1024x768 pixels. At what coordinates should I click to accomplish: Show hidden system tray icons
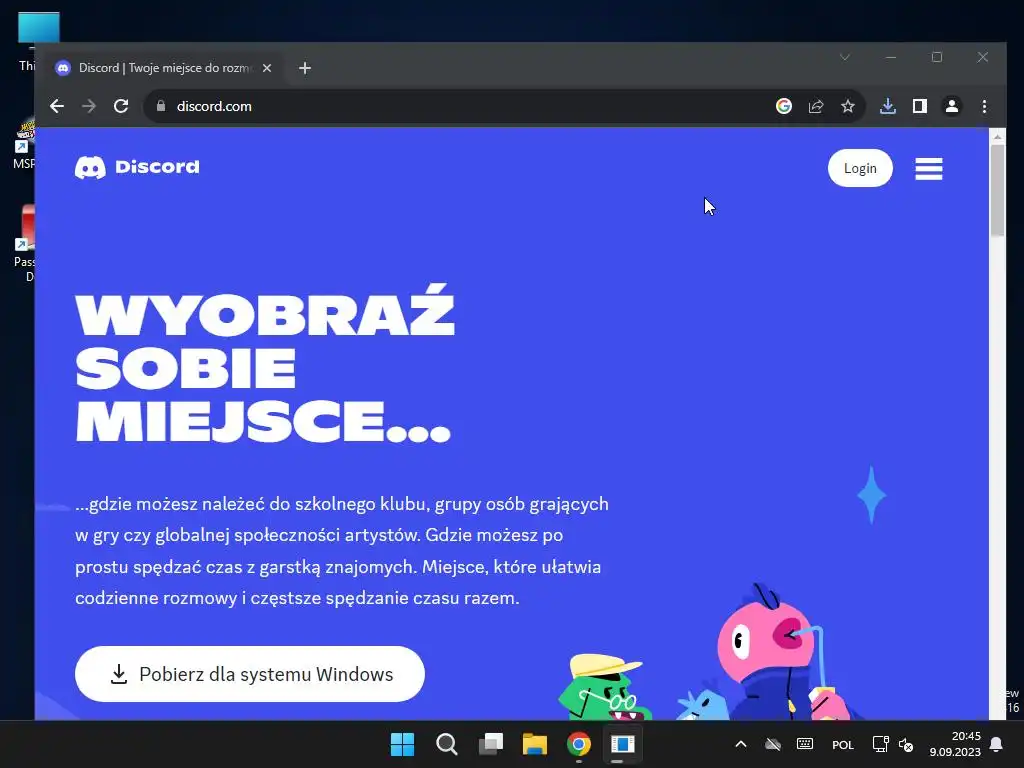741,744
